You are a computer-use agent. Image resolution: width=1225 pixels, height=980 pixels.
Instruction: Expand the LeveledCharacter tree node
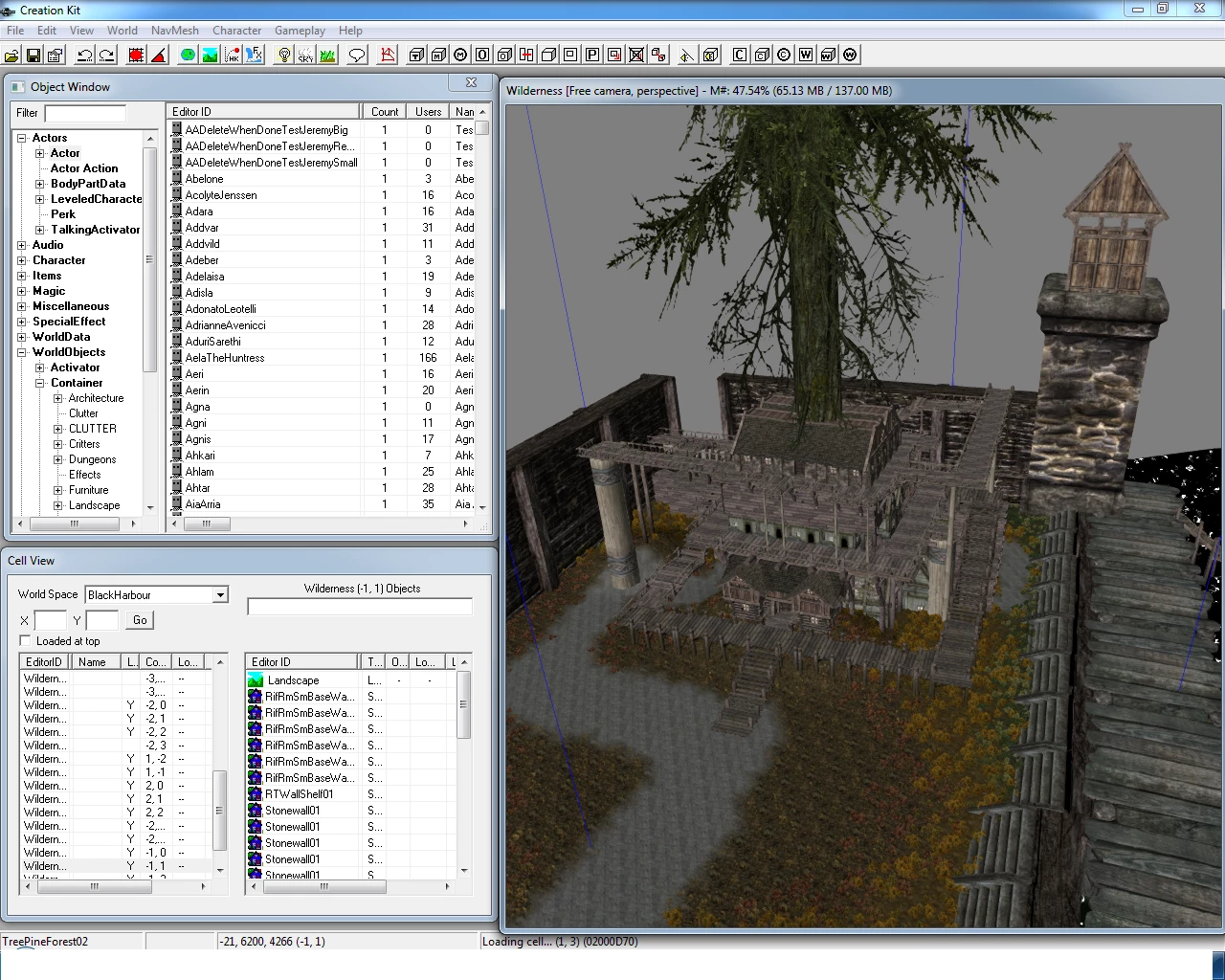coord(40,199)
